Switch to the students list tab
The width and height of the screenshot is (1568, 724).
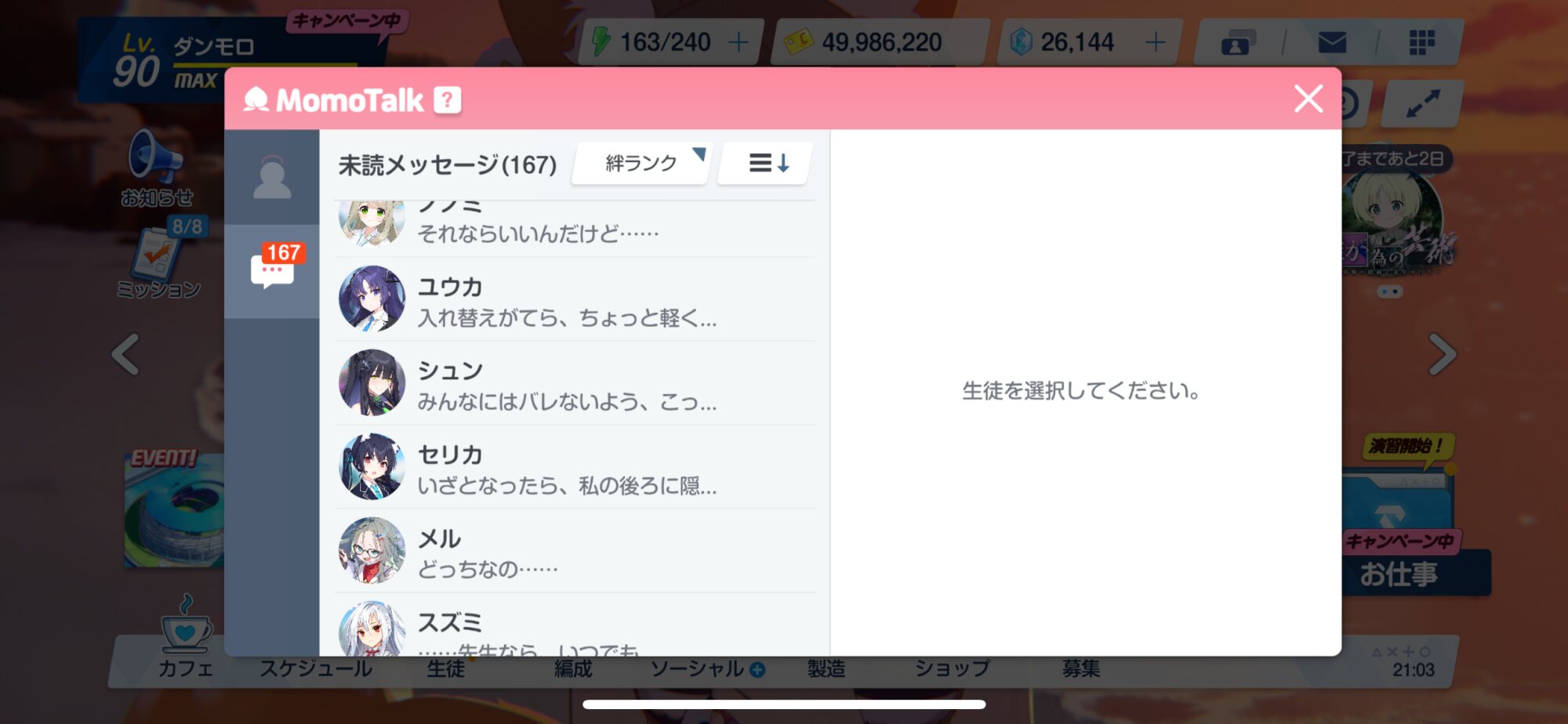(272, 177)
